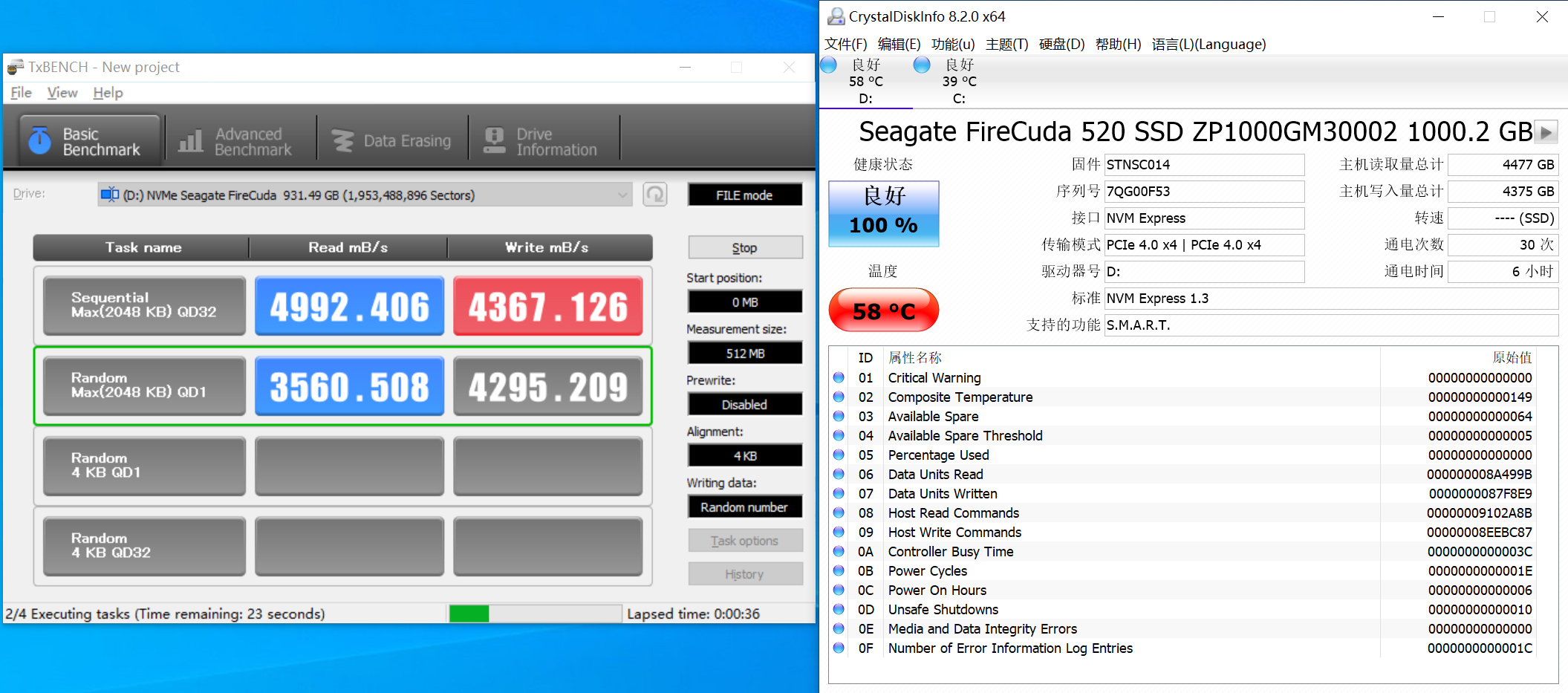The image size is (1568, 693).
Task: Open the TxBENCH File menu
Action: pyautogui.click(x=21, y=93)
